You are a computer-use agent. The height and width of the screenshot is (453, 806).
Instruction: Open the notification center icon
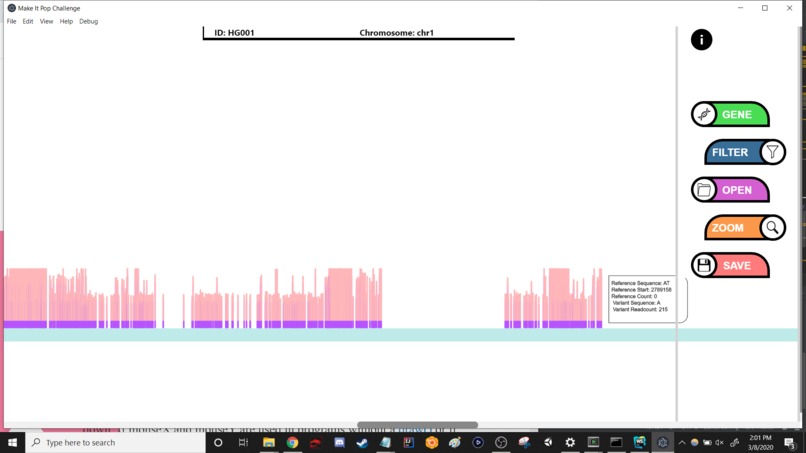tap(790, 442)
